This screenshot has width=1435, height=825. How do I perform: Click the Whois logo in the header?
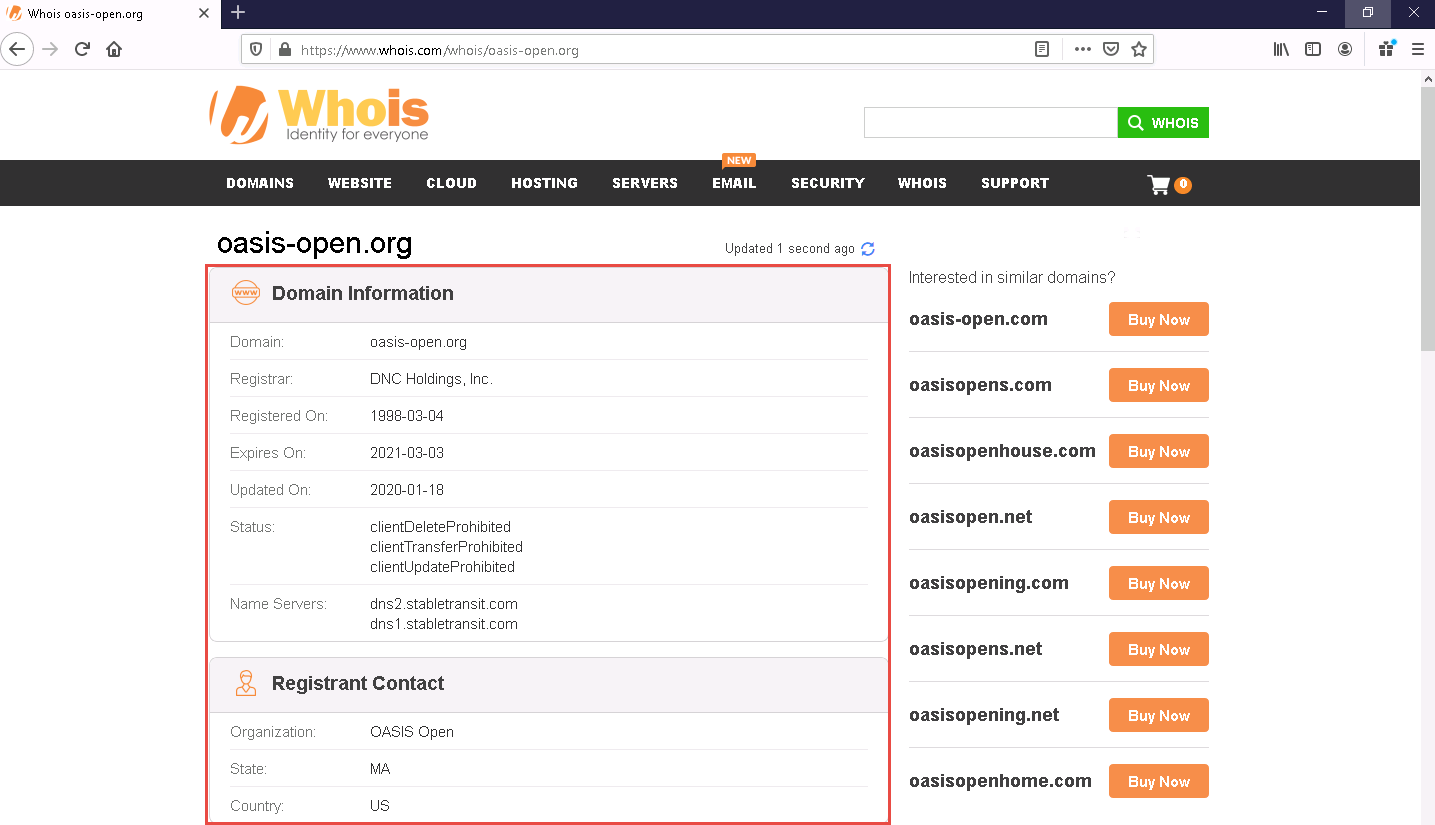click(319, 114)
